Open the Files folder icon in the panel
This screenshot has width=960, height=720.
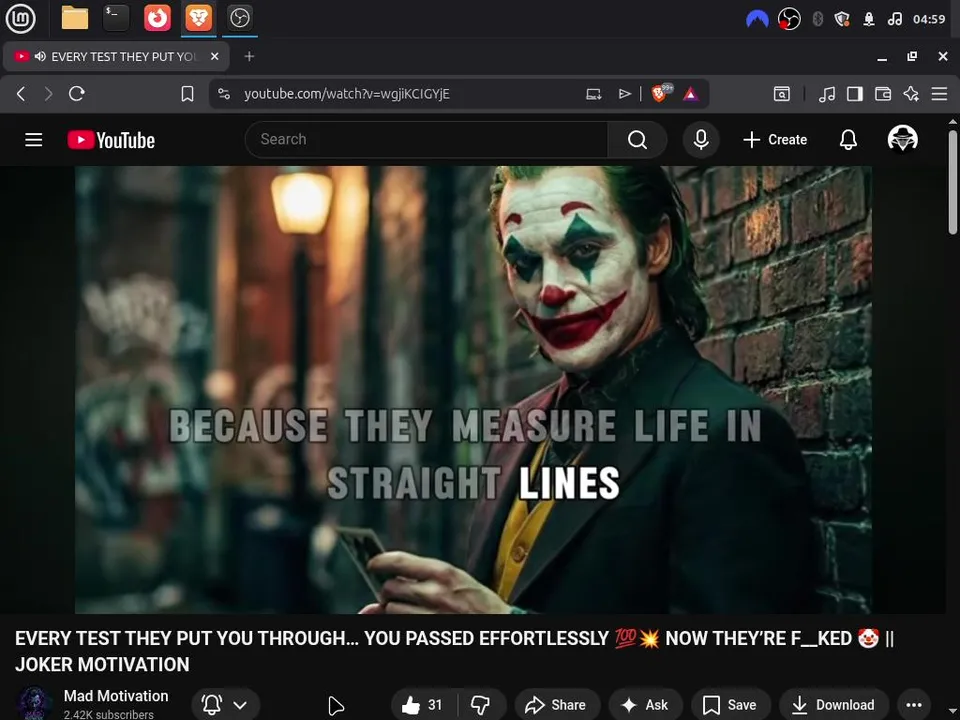75,18
